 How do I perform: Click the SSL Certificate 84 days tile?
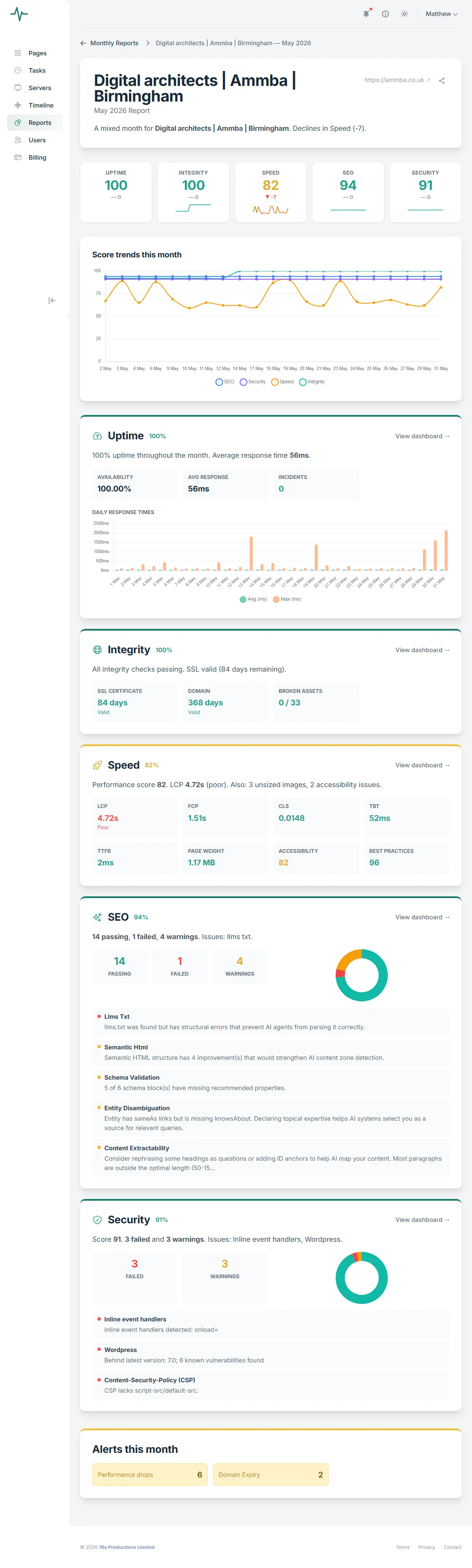135,703
